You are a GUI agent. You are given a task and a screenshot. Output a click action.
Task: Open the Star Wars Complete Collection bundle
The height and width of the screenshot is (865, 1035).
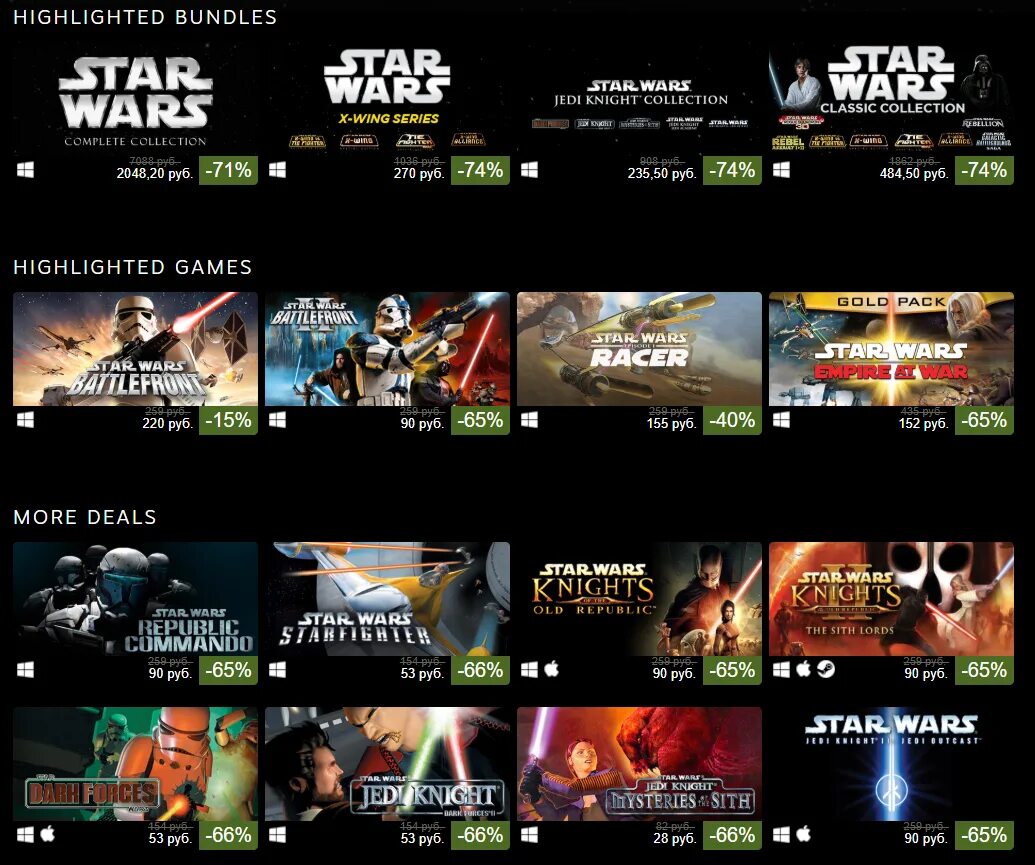click(x=135, y=99)
